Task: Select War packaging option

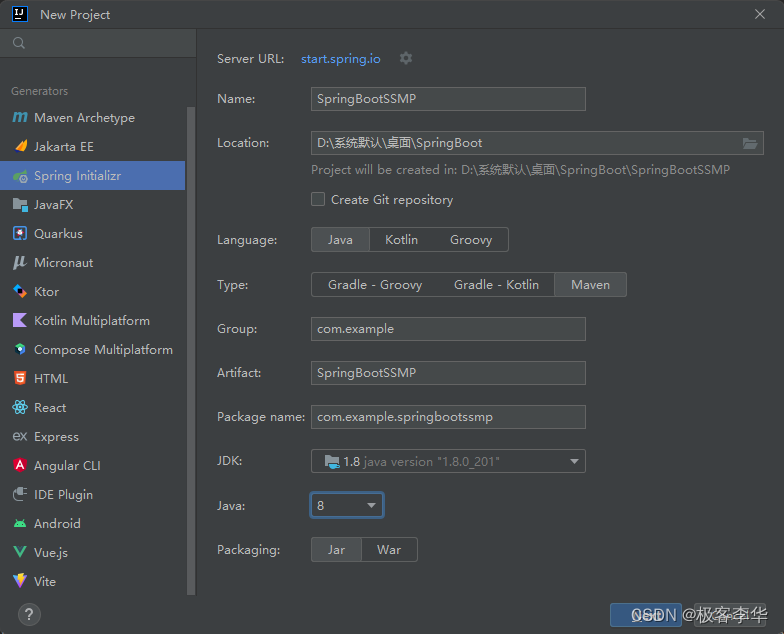Action: click(x=389, y=549)
